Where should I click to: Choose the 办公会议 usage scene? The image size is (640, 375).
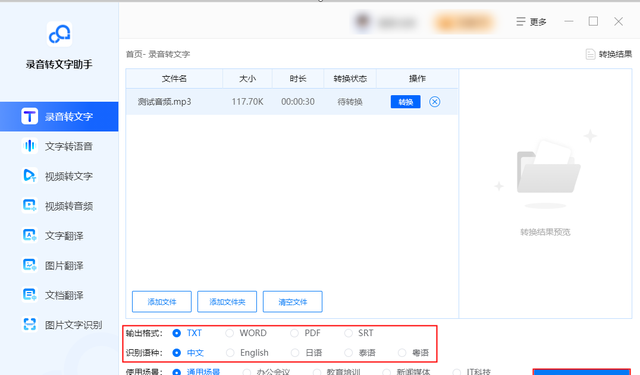266,372
